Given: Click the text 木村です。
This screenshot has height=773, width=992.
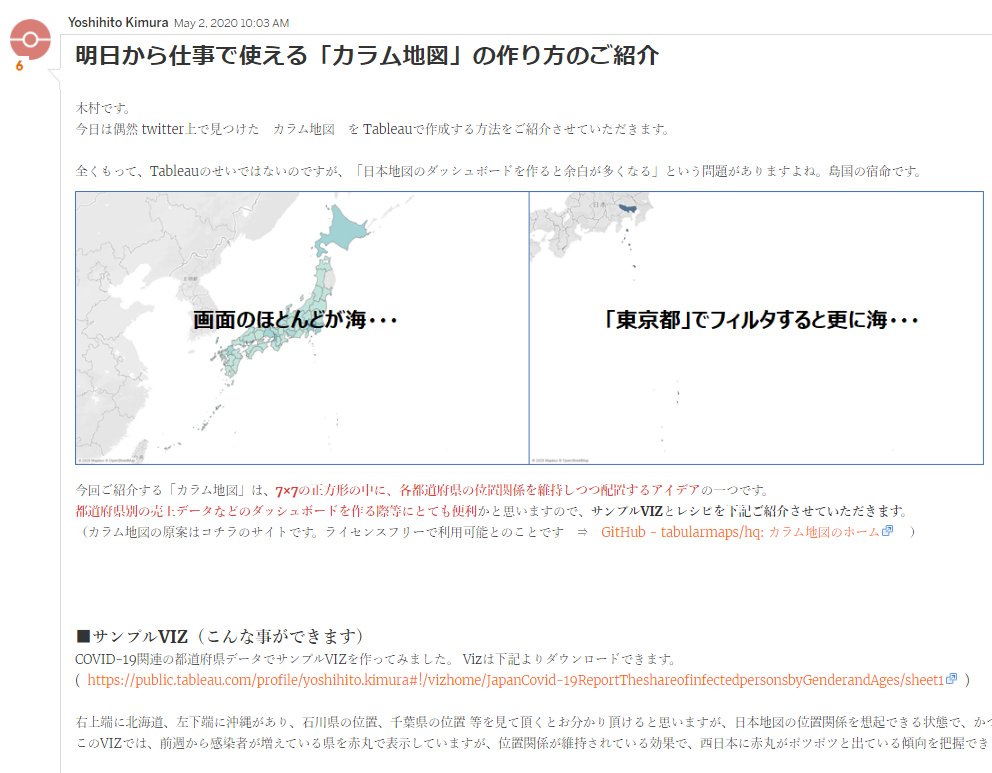Looking at the screenshot, I should [103, 108].
